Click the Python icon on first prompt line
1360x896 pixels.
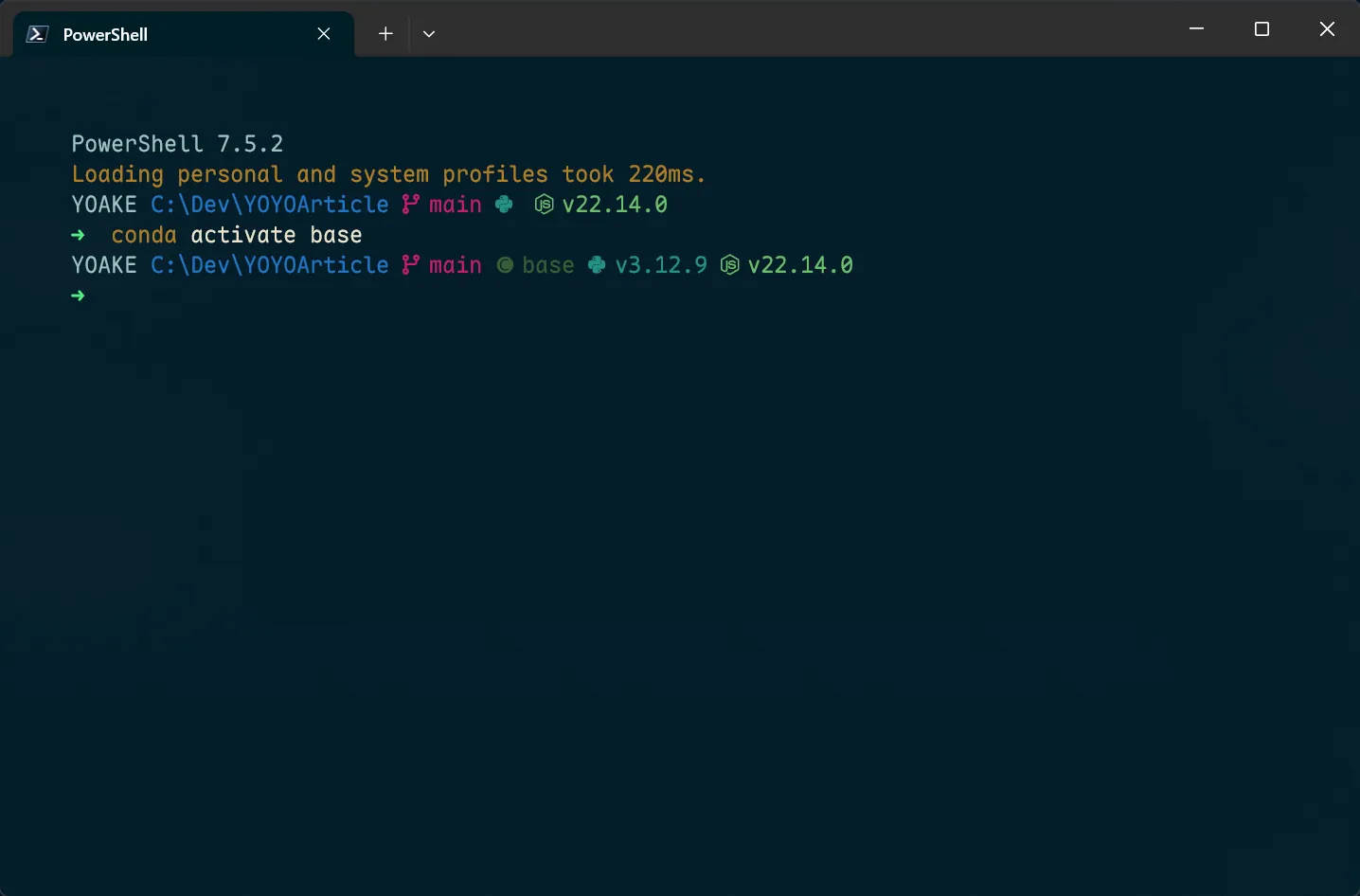pos(504,205)
